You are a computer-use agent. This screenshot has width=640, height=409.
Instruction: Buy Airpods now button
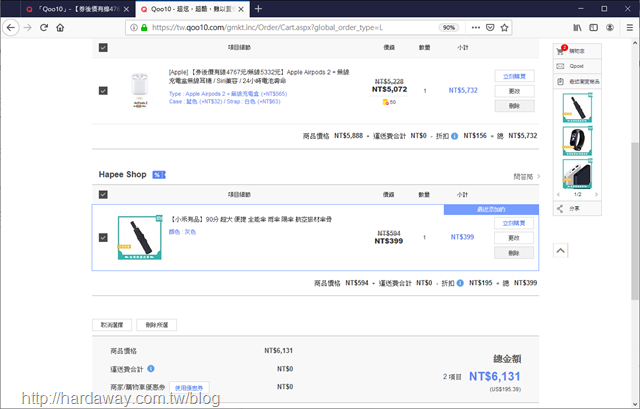[514, 76]
